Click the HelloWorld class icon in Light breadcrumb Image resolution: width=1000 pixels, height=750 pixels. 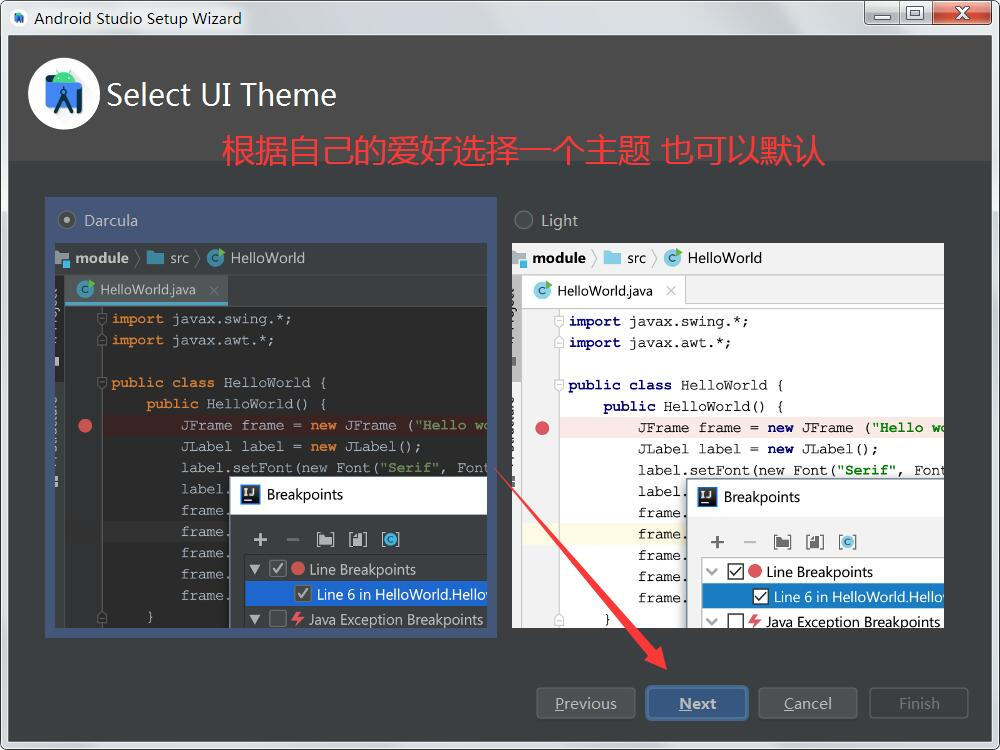[673, 258]
